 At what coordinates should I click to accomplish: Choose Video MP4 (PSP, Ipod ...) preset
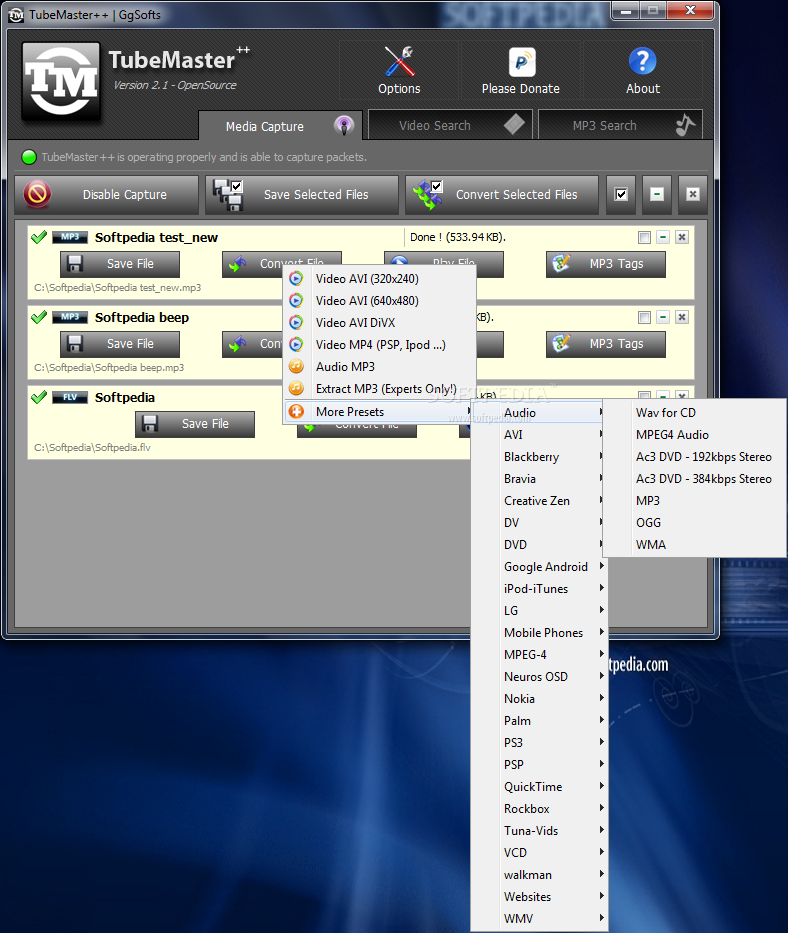coord(379,345)
